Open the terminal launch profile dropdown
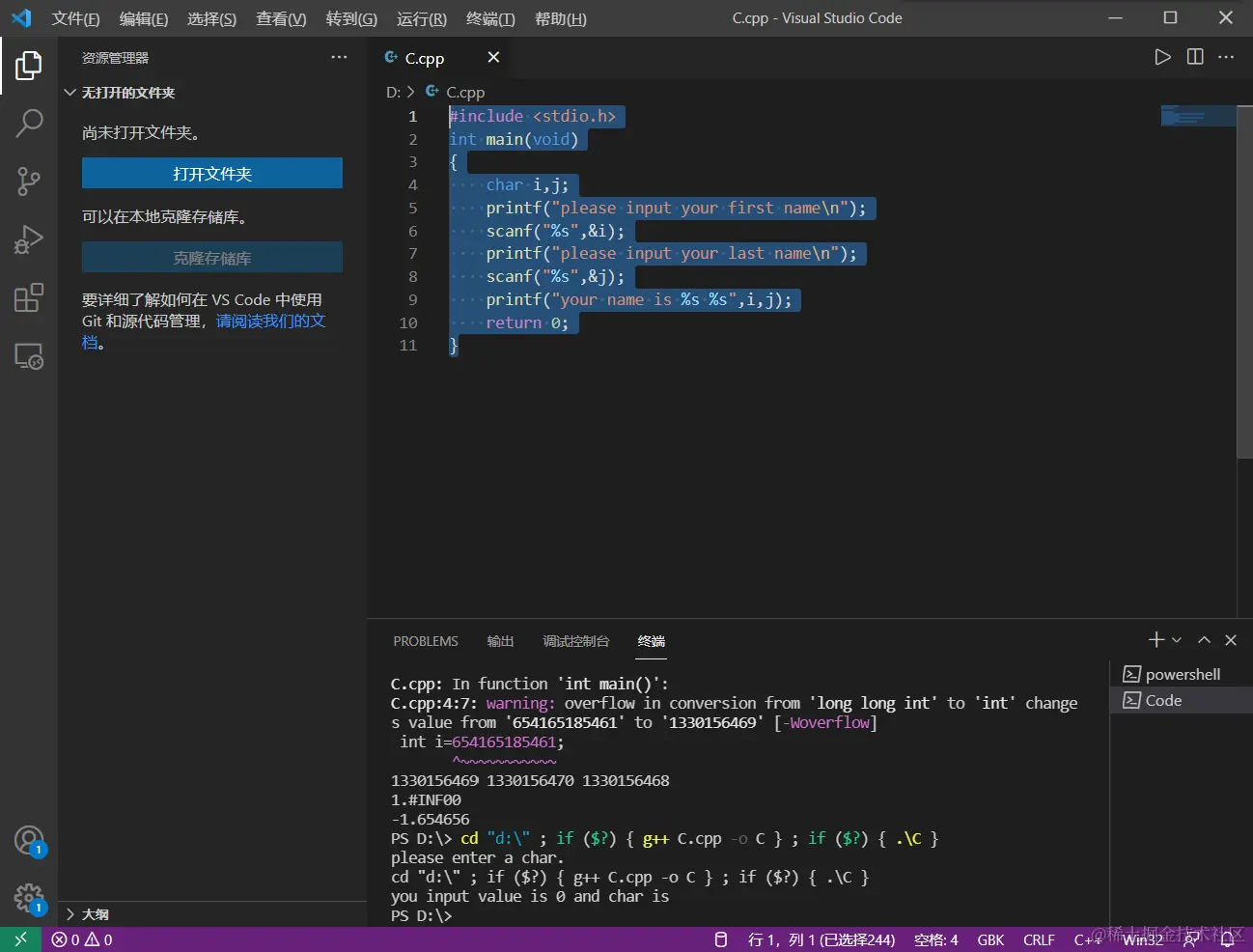The width and height of the screenshot is (1253, 952). (1177, 640)
